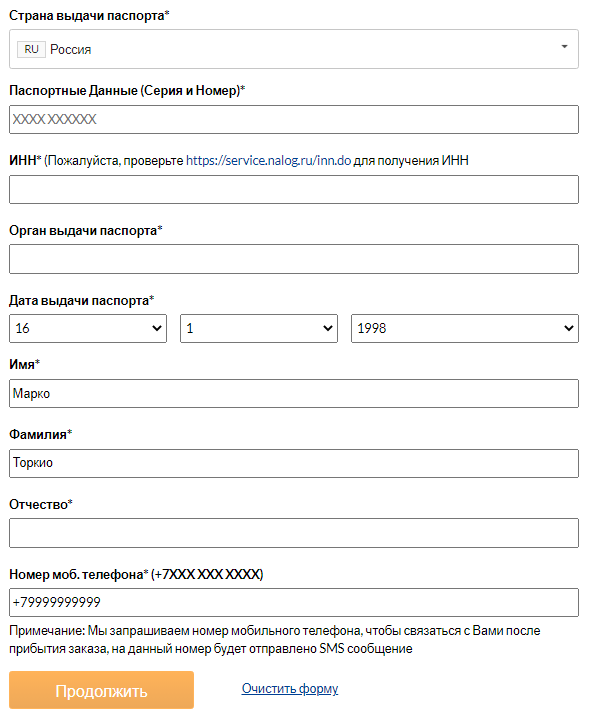Click the orange Продолжить button
The height and width of the screenshot is (726, 592).
tap(101, 690)
